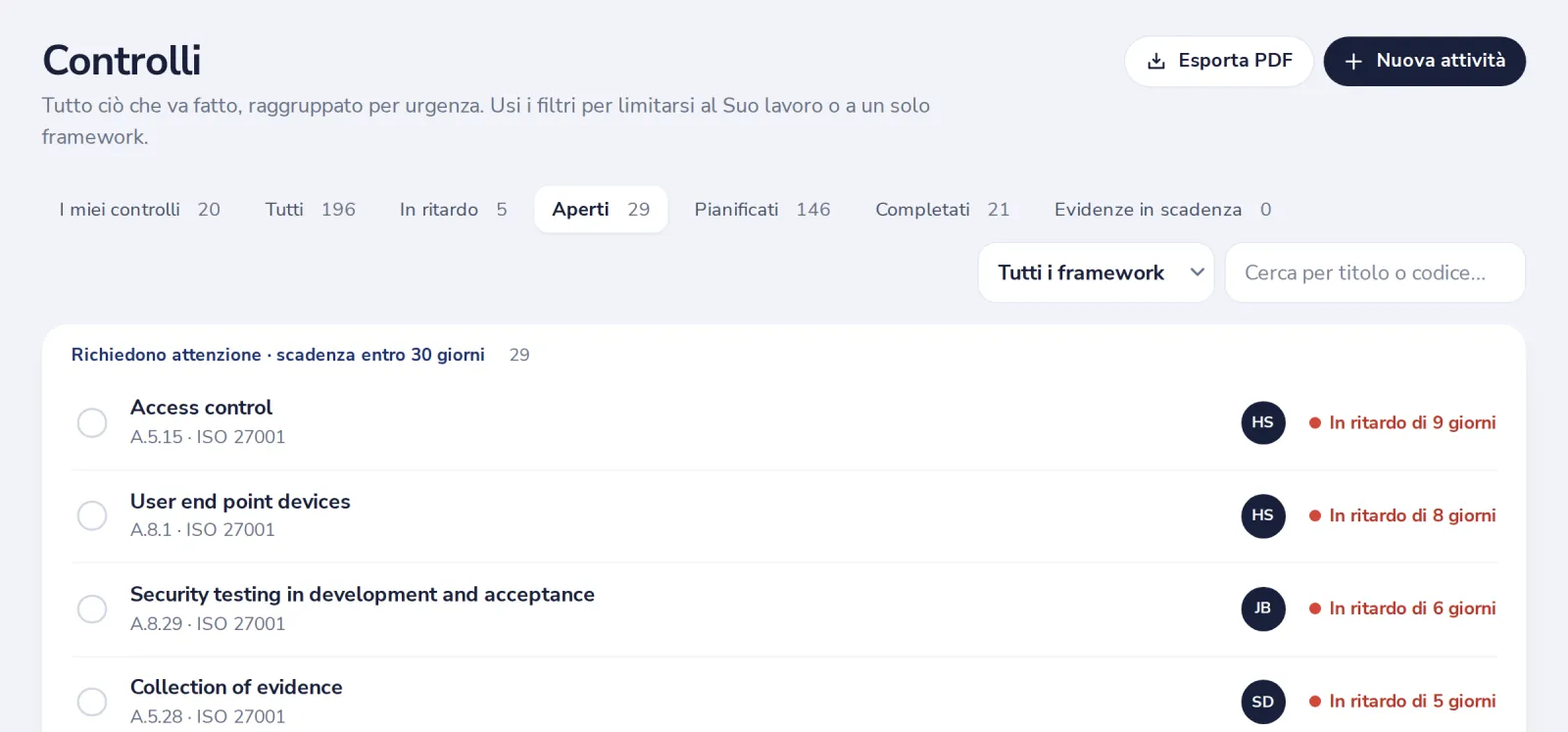Mark Access control as complete

click(92, 422)
